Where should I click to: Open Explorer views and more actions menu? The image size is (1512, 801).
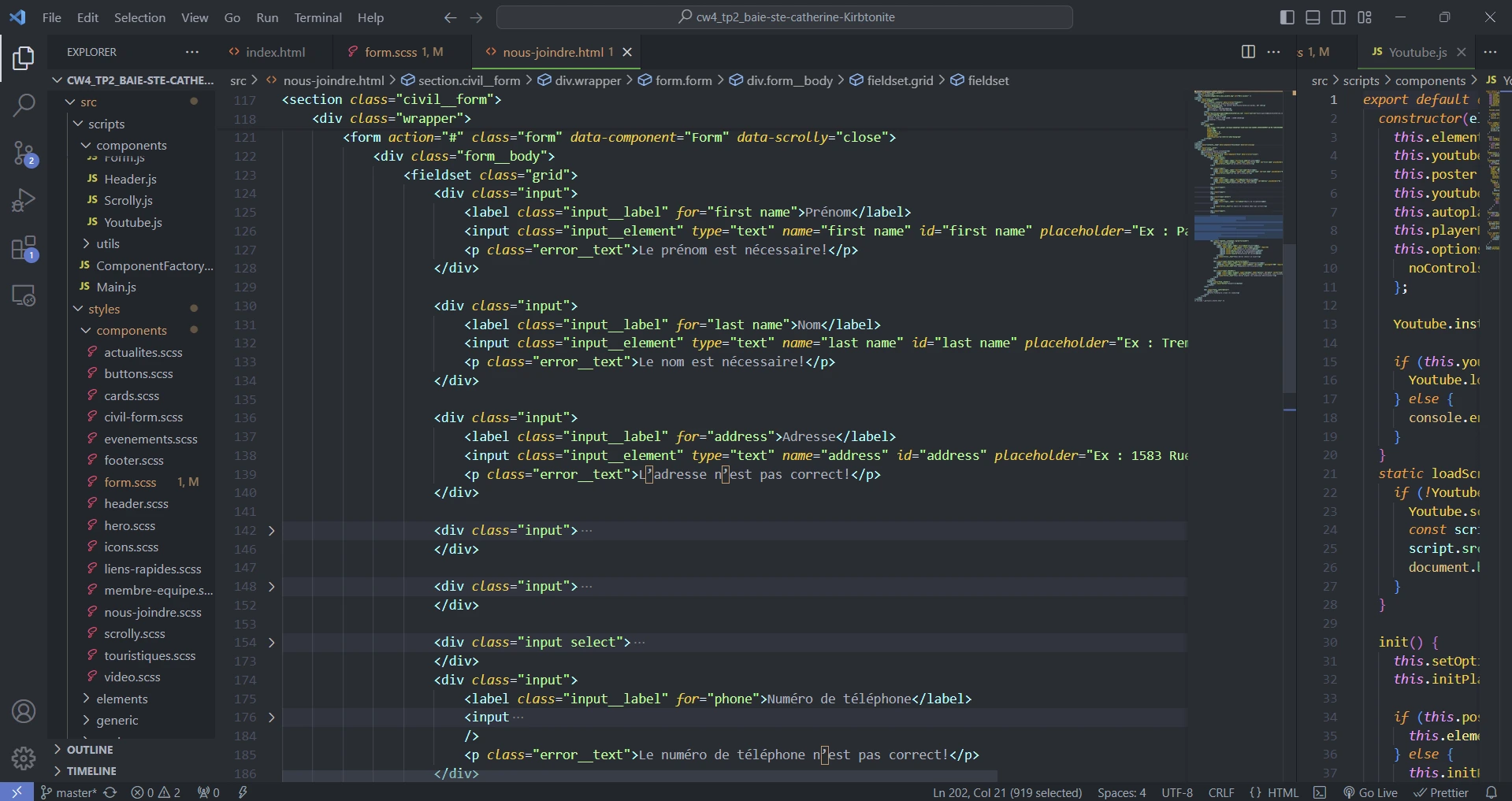click(x=192, y=52)
